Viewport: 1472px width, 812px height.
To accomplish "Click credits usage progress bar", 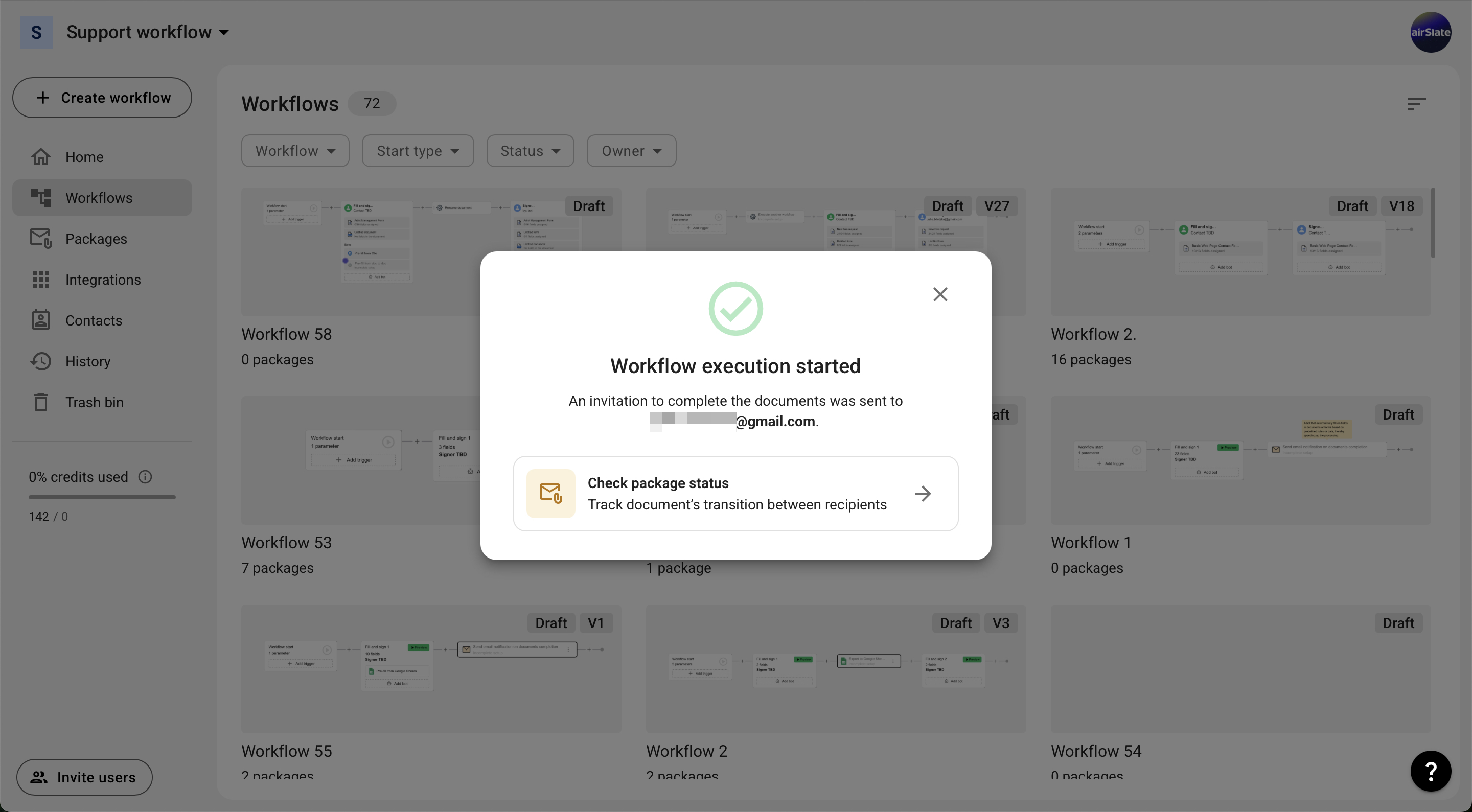I will pos(102,497).
